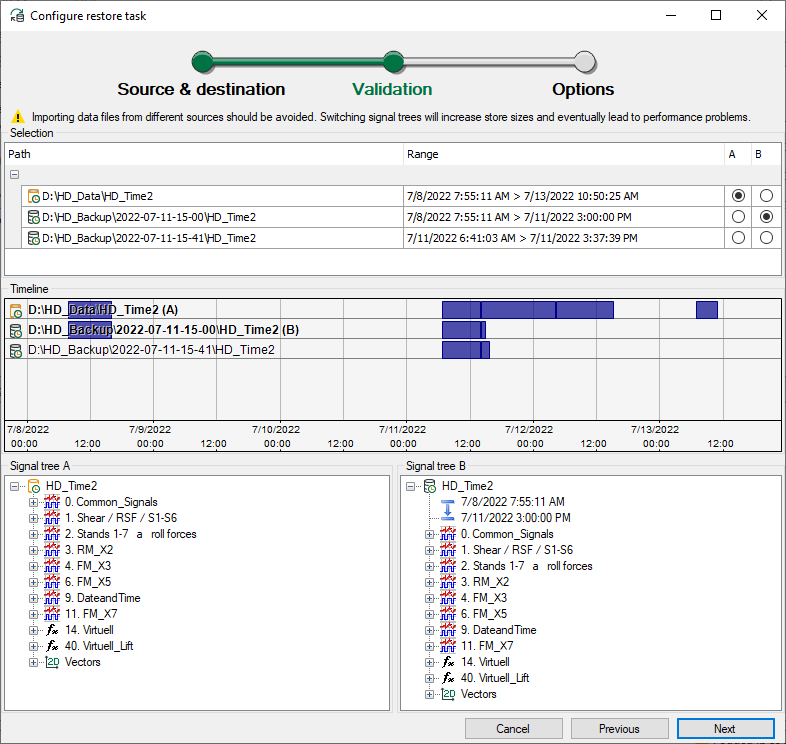
Task: Click the Range column header
Action: pos(422,154)
